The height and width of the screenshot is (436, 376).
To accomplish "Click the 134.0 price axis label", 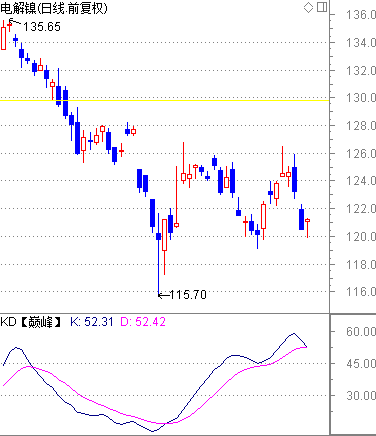I will [361, 43].
